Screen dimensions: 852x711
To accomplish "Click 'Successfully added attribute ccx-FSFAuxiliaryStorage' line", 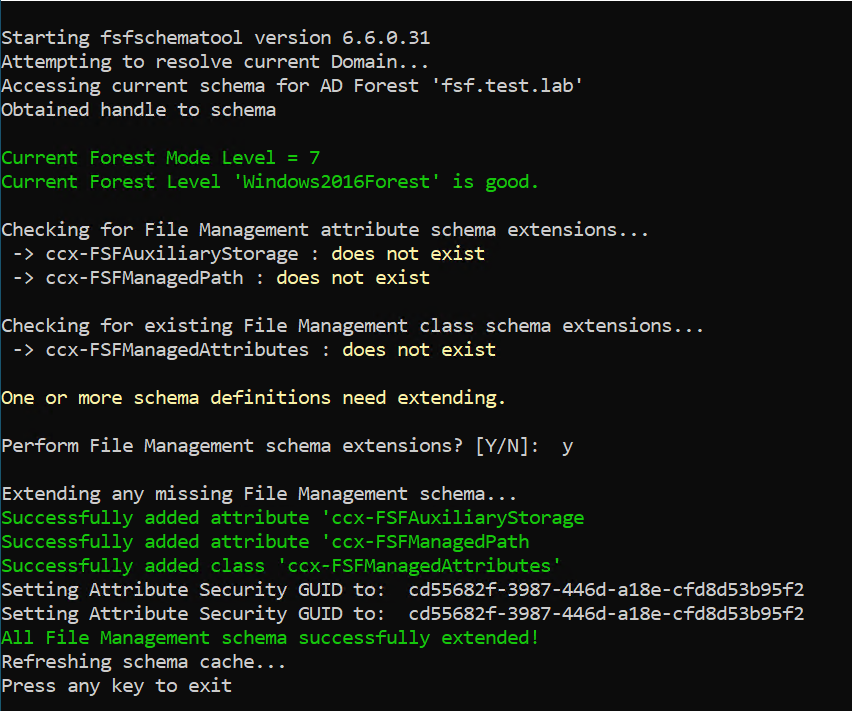I will click(292, 518).
